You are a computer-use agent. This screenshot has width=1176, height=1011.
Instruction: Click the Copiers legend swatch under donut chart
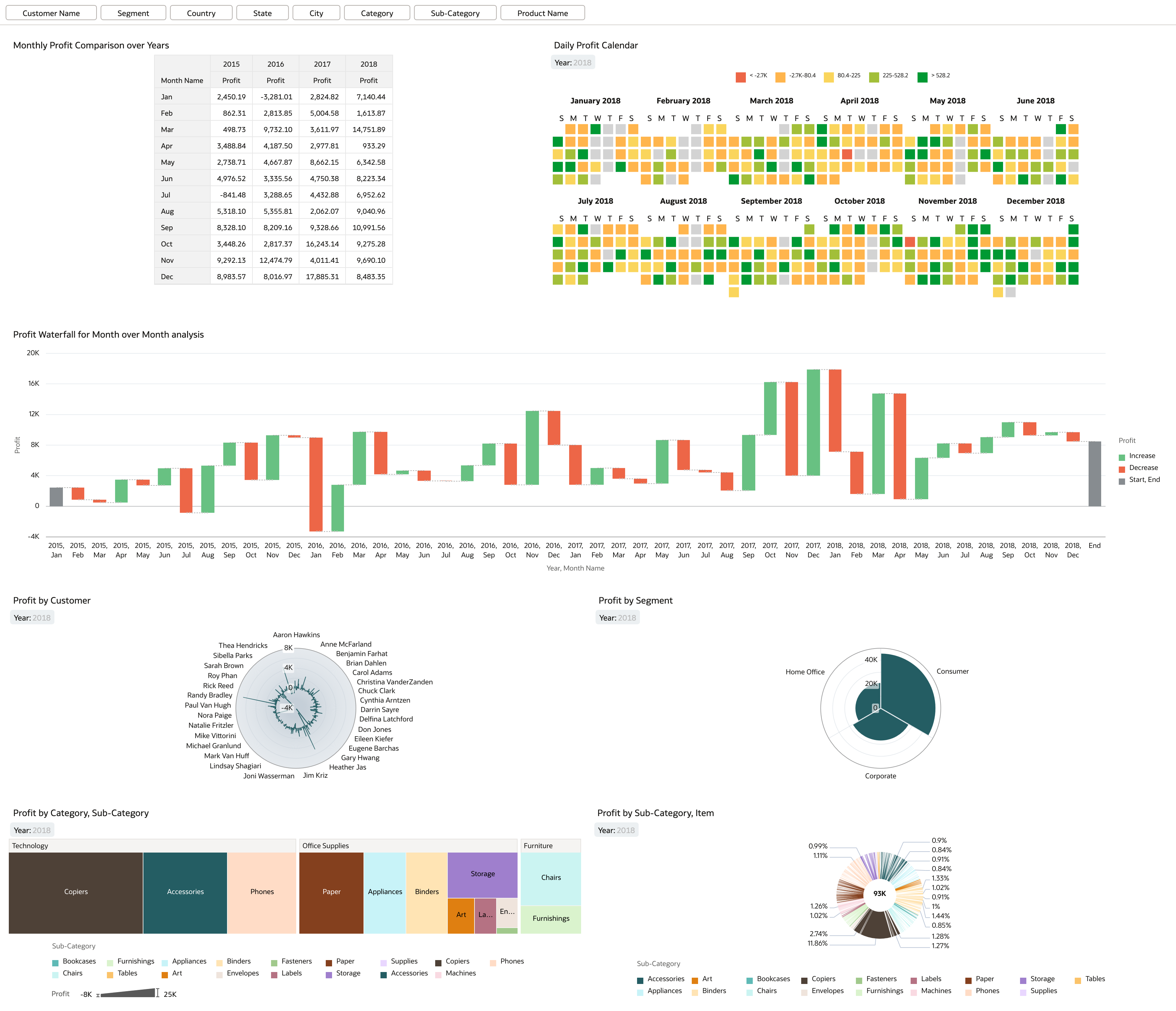point(804,981)
